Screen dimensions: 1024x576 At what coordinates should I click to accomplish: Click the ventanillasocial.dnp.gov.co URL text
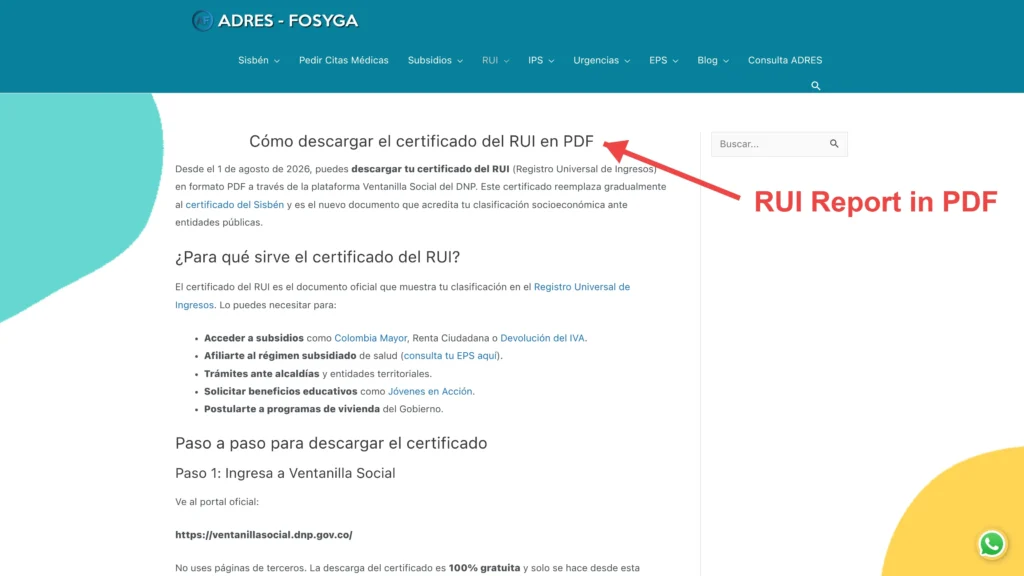coord(264,534)
